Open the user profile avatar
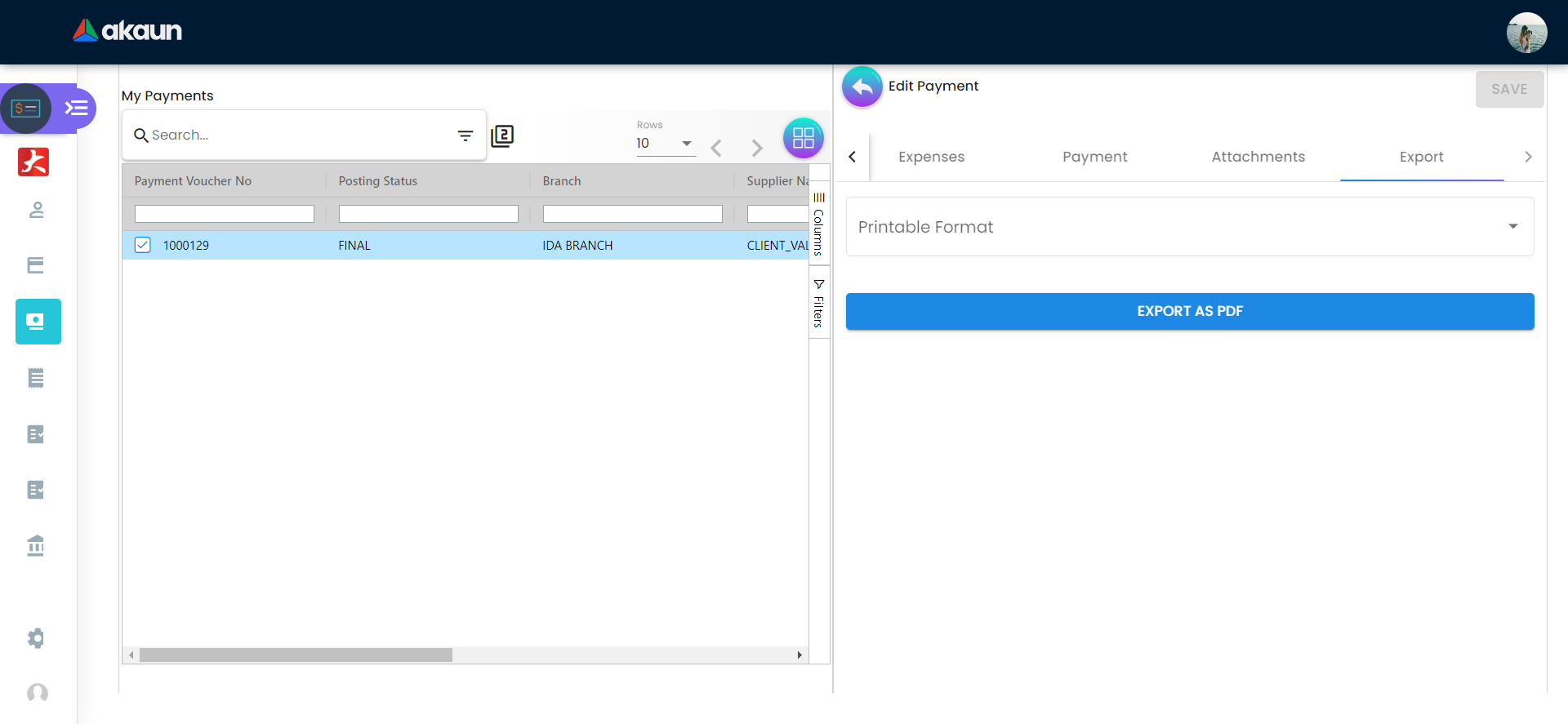 [x=1526, y=33]
